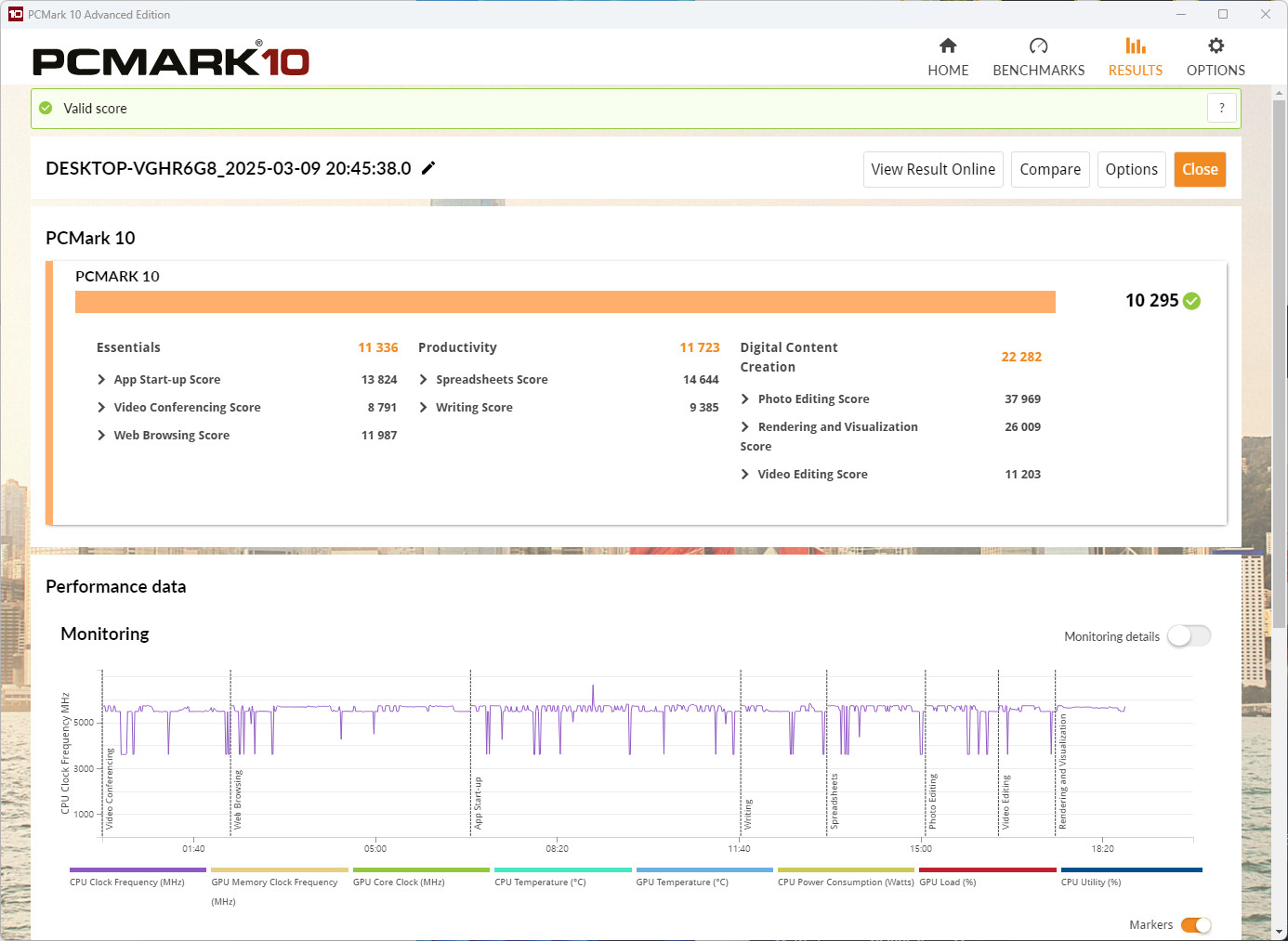Viewport: 1288px width, 941px height.
Task: Click the PCMARK10 logo
Action: click(171, 59)
